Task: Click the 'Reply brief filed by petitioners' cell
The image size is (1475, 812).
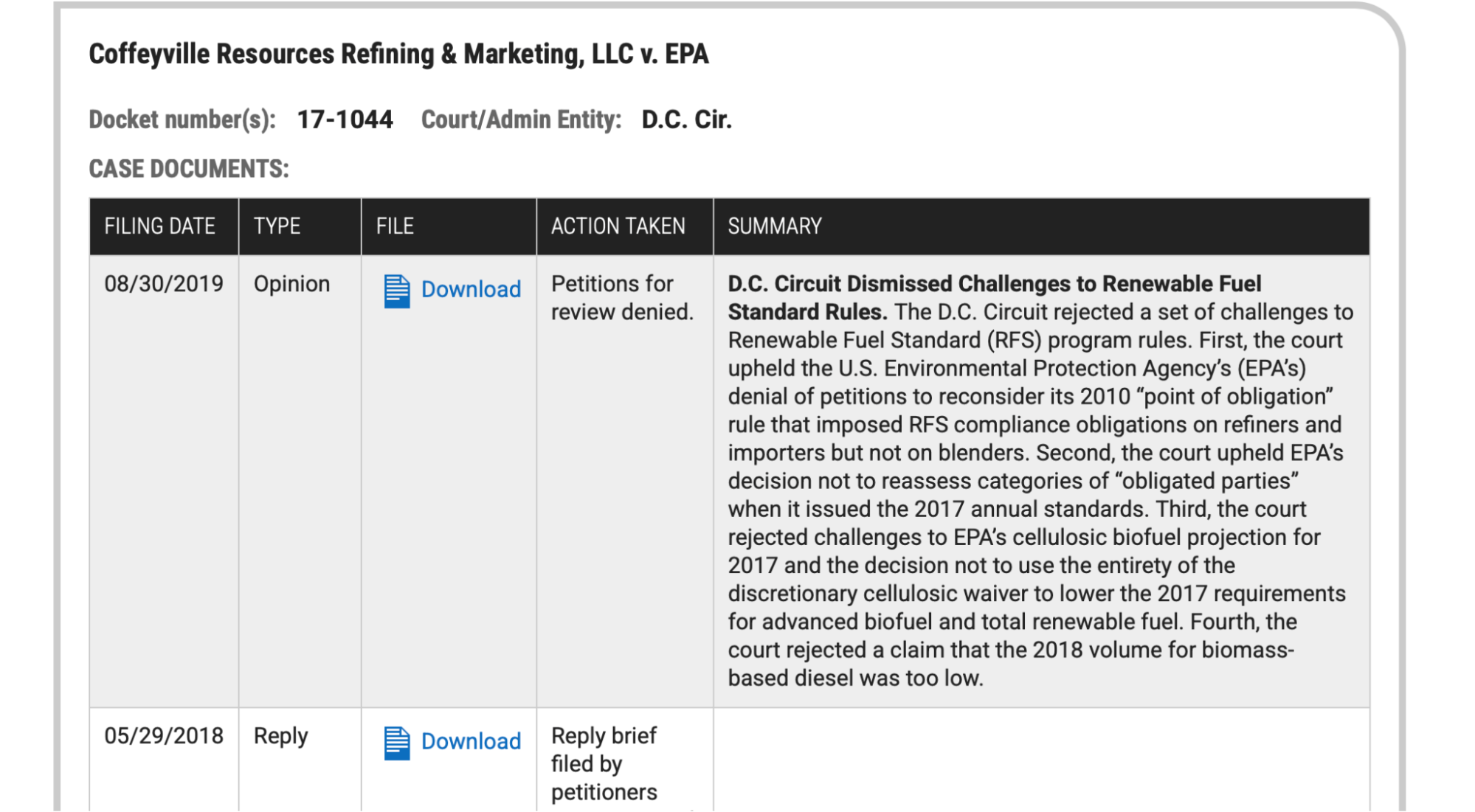Action: pyautogui.click(x=604, y=763)
